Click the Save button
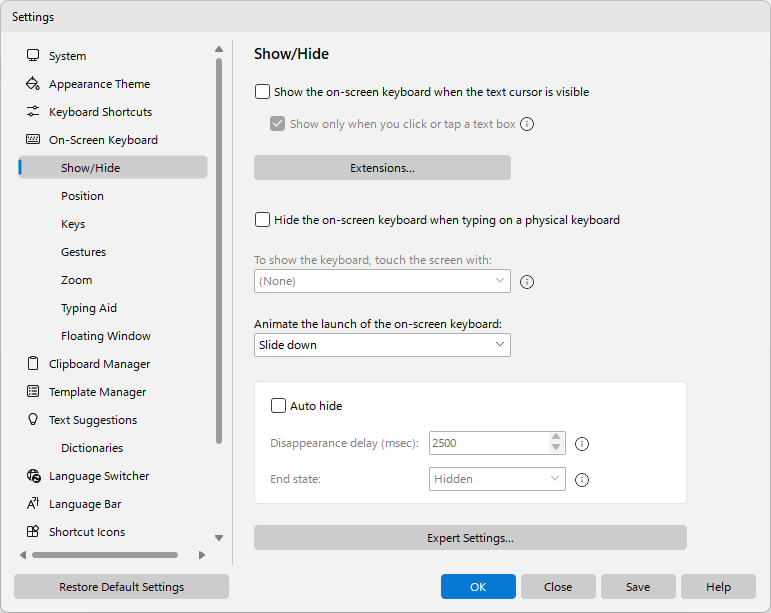This screenshot has width=771, height=613. point(638,586)
